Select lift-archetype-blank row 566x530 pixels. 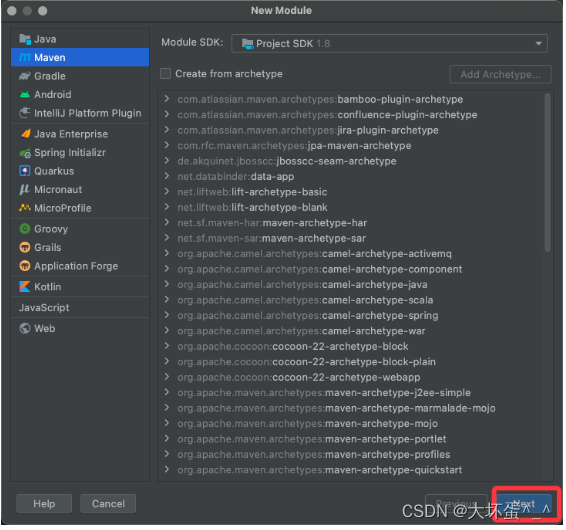tap(351, 207)
